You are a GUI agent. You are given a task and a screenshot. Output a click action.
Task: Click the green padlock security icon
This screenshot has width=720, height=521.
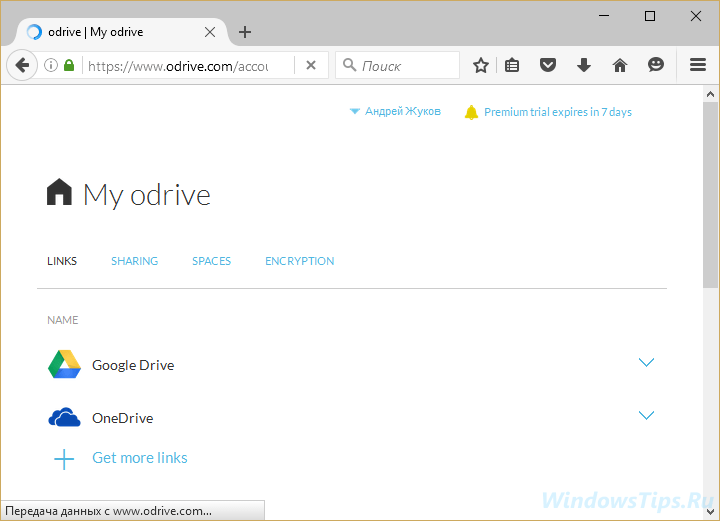(x=69, y=66)
